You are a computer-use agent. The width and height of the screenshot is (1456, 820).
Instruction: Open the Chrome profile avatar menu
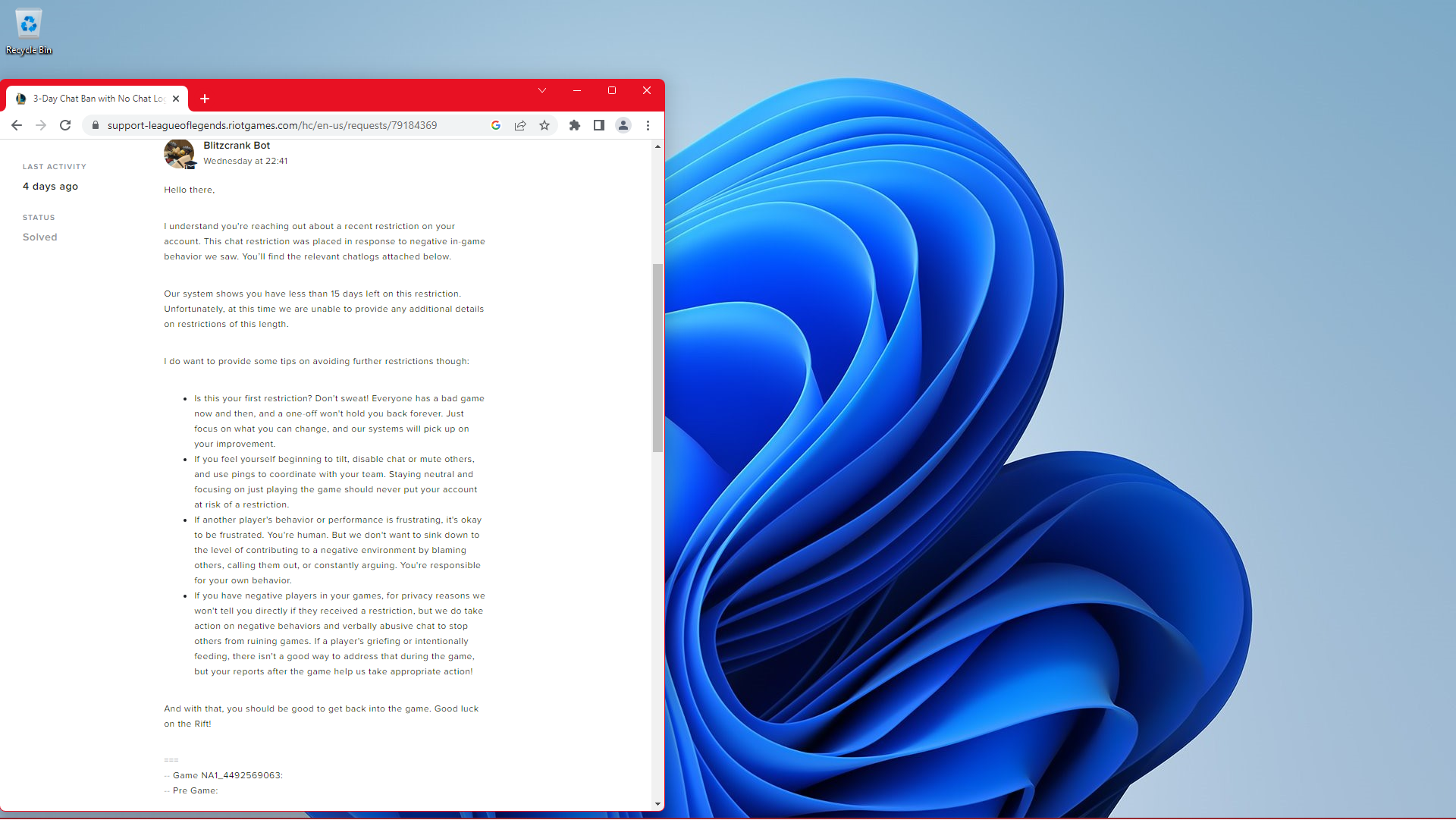pos(623,125)
